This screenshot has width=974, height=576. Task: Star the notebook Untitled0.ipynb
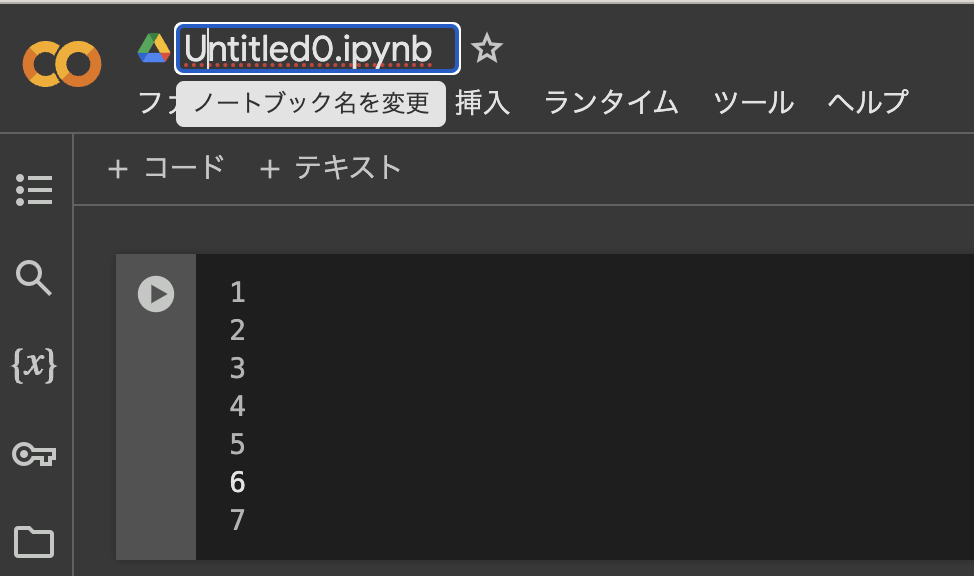[487, 48]
